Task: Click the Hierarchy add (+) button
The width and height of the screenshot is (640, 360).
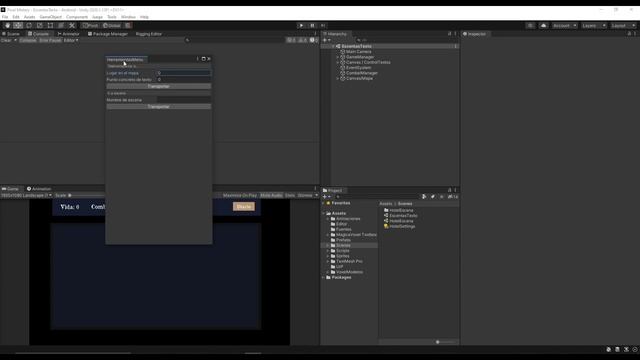Action: (x=326, y=40)
